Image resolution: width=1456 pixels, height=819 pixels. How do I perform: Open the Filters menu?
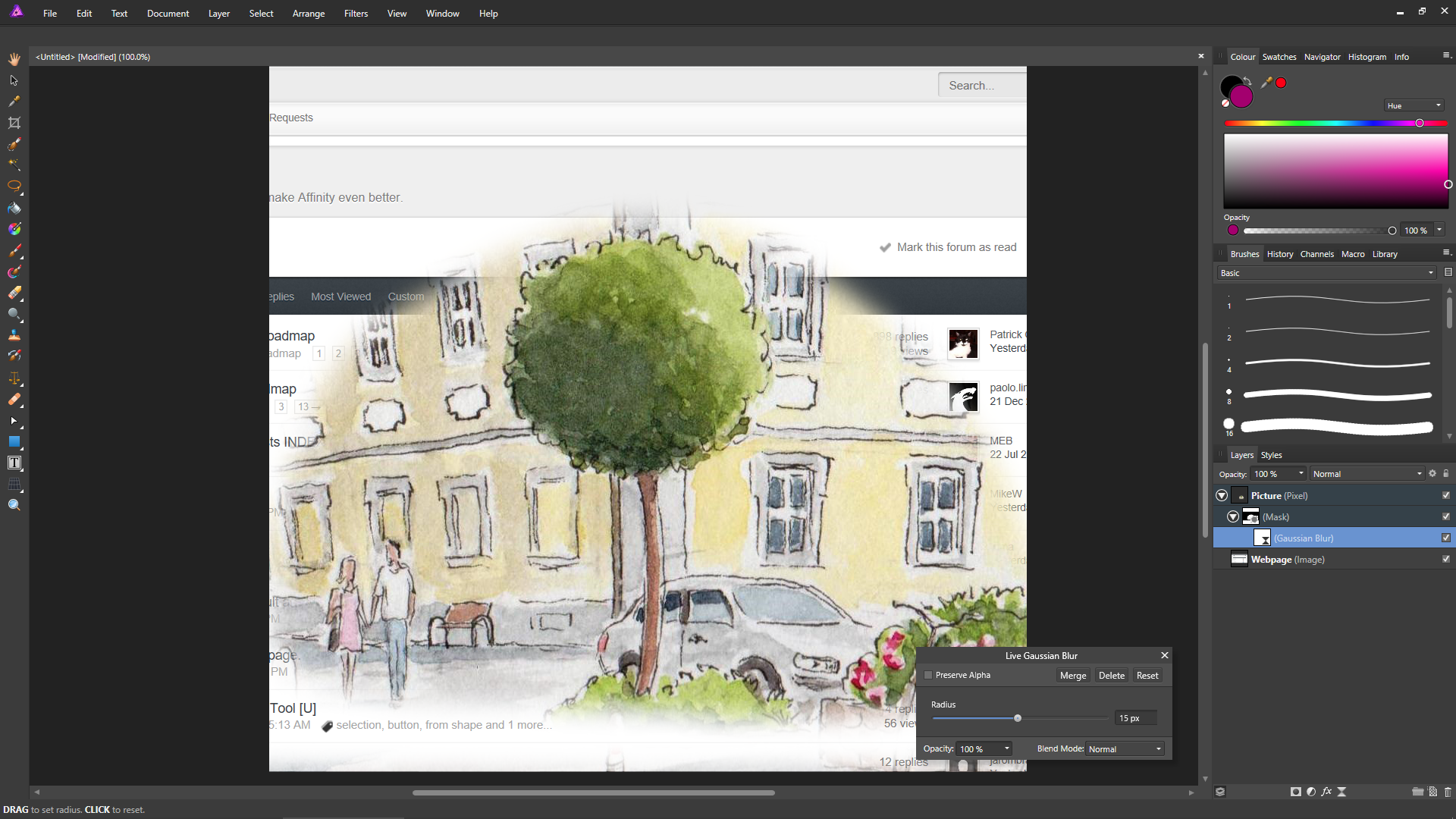coord(356,14)
